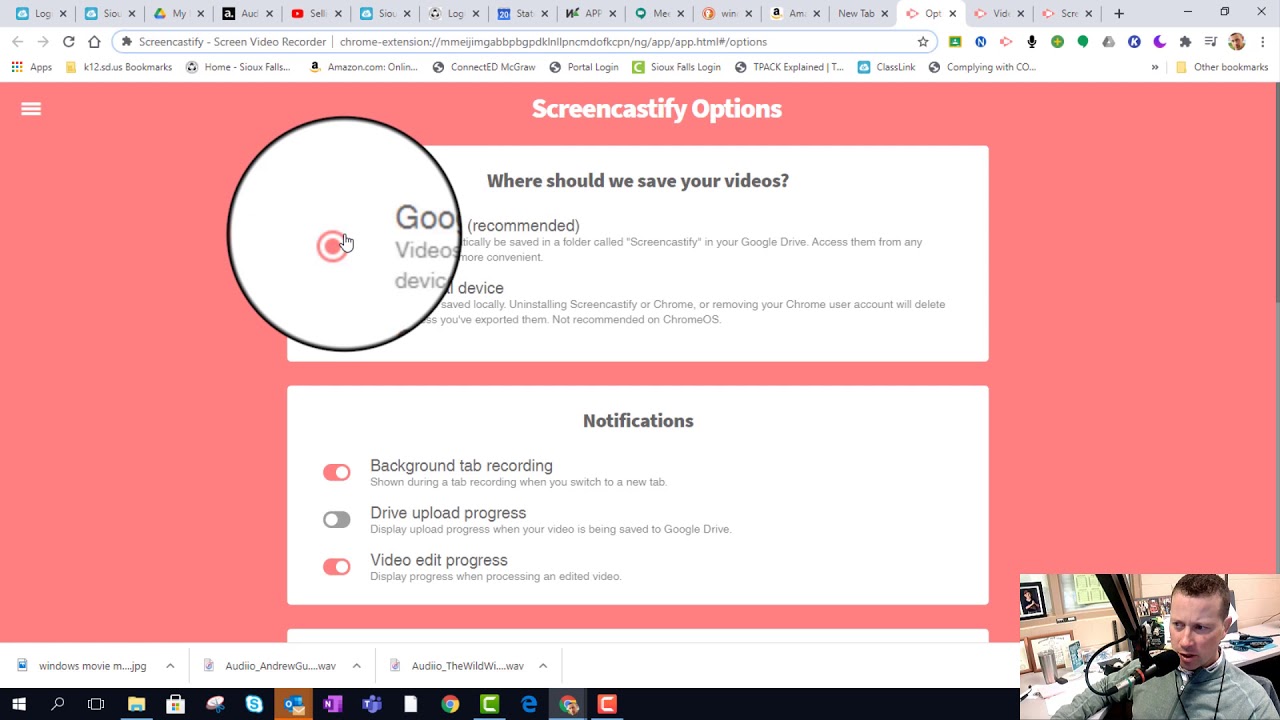The image size is (1280, 720).
Task: Switch to the My Drive tab
Action: (x=178, y=14)
